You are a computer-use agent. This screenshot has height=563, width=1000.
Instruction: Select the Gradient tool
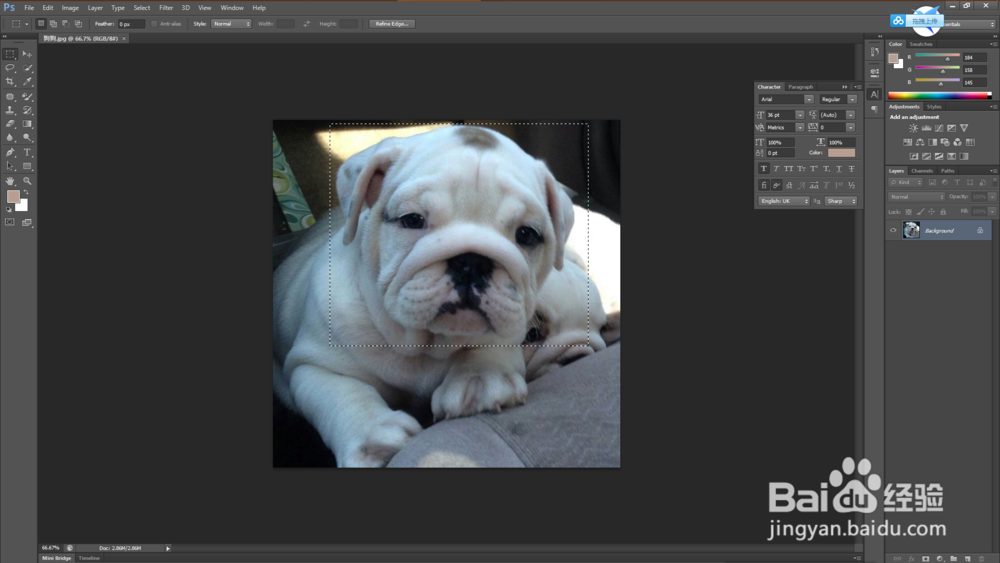coord(27,124)
